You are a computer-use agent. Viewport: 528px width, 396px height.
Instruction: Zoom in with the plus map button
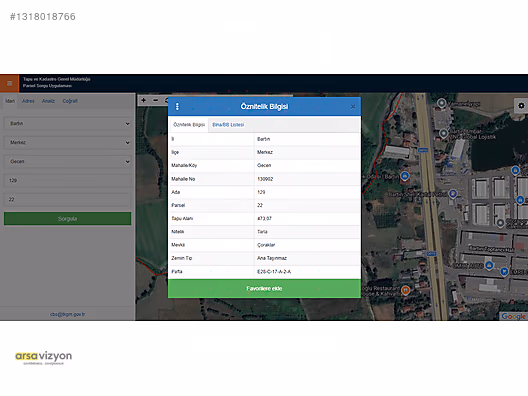pos(143,100)
